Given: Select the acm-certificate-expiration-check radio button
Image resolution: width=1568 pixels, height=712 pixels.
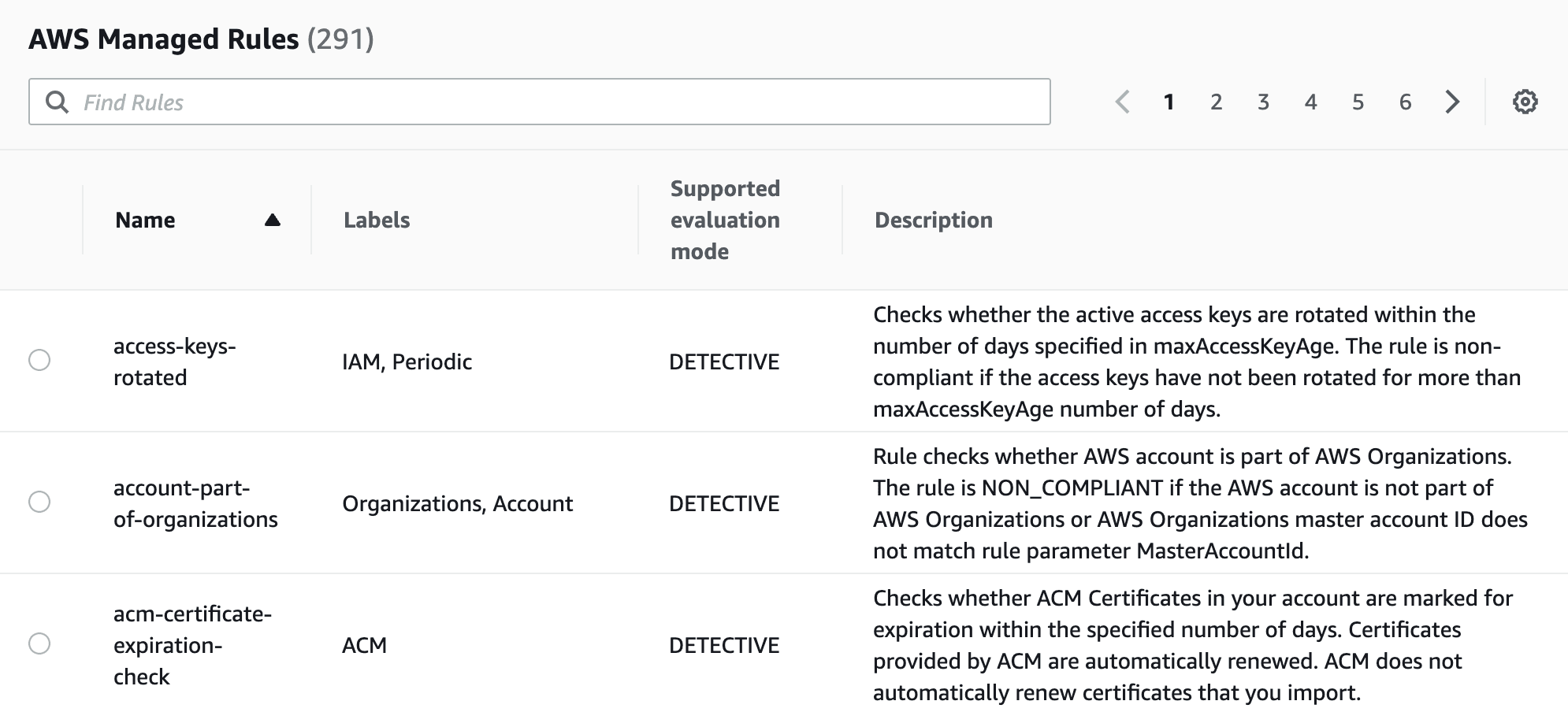Looking at the screenshot, I should [x=39, y=643].
